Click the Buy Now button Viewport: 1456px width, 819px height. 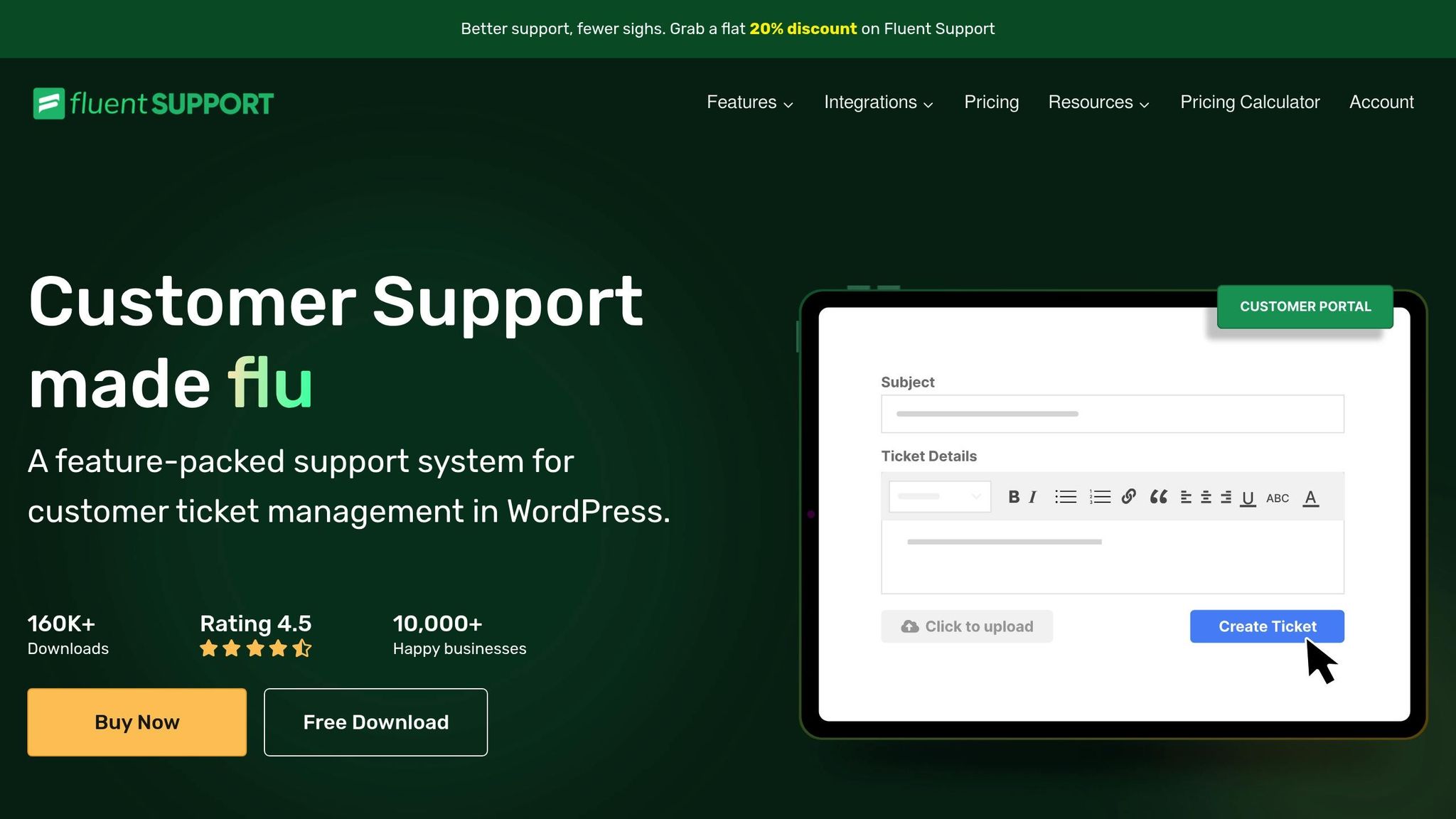[x=136, y=722]
